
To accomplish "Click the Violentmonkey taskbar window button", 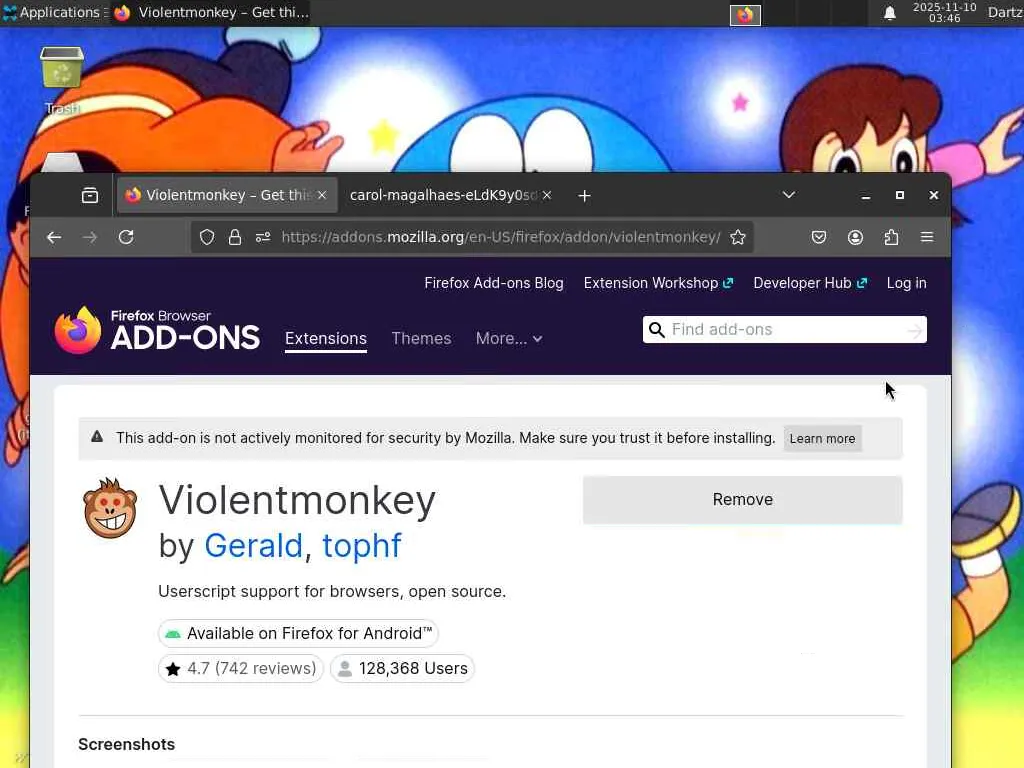I will pyautogui.click(x=211, y=12).
